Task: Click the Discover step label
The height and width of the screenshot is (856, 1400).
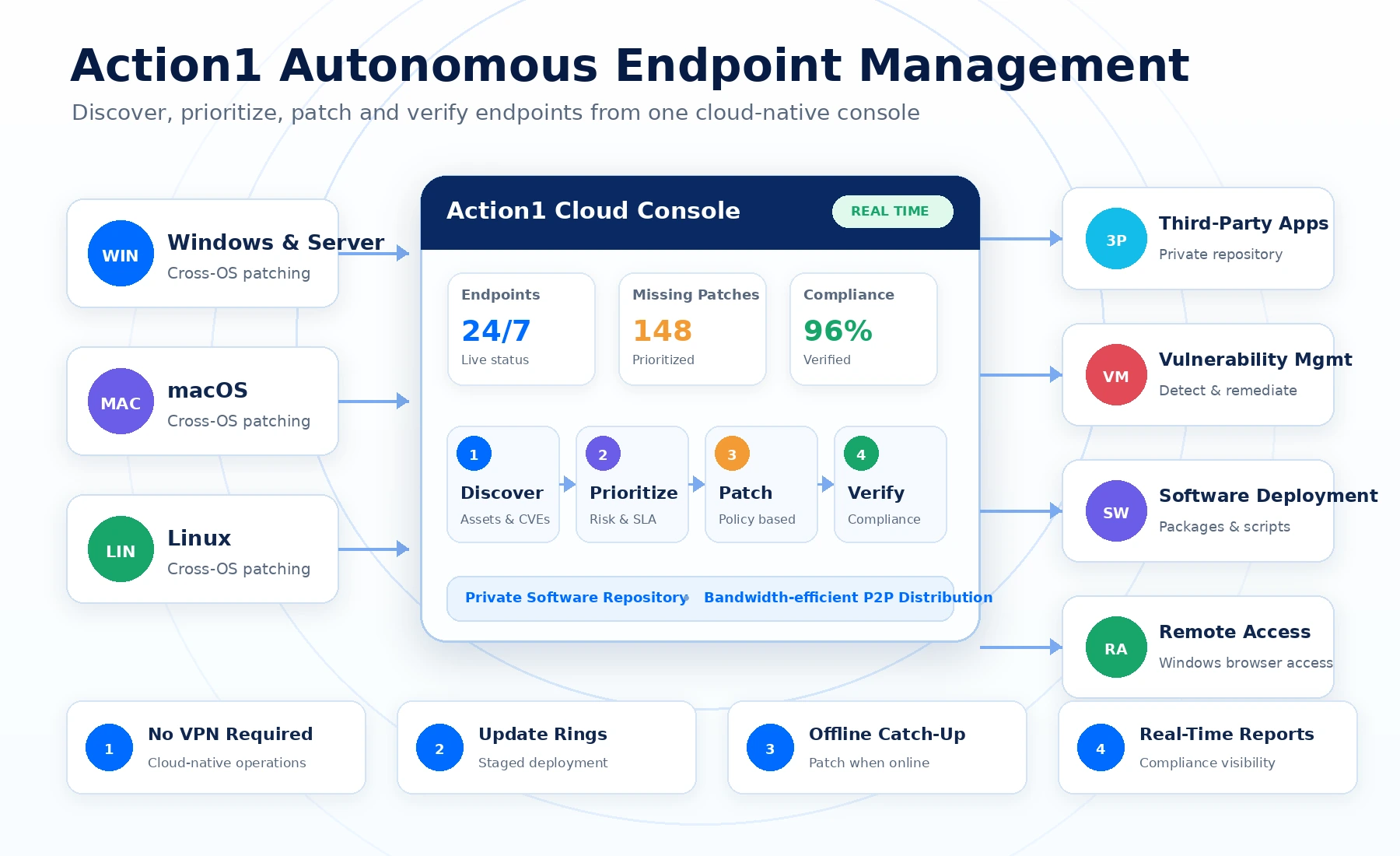Action: pyautogui.click(x=502, y=493)
